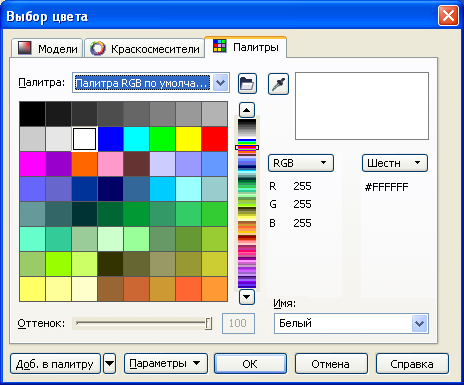Confirm with the OK button
This screenshot has width=464, height=385.
point(250,364)
